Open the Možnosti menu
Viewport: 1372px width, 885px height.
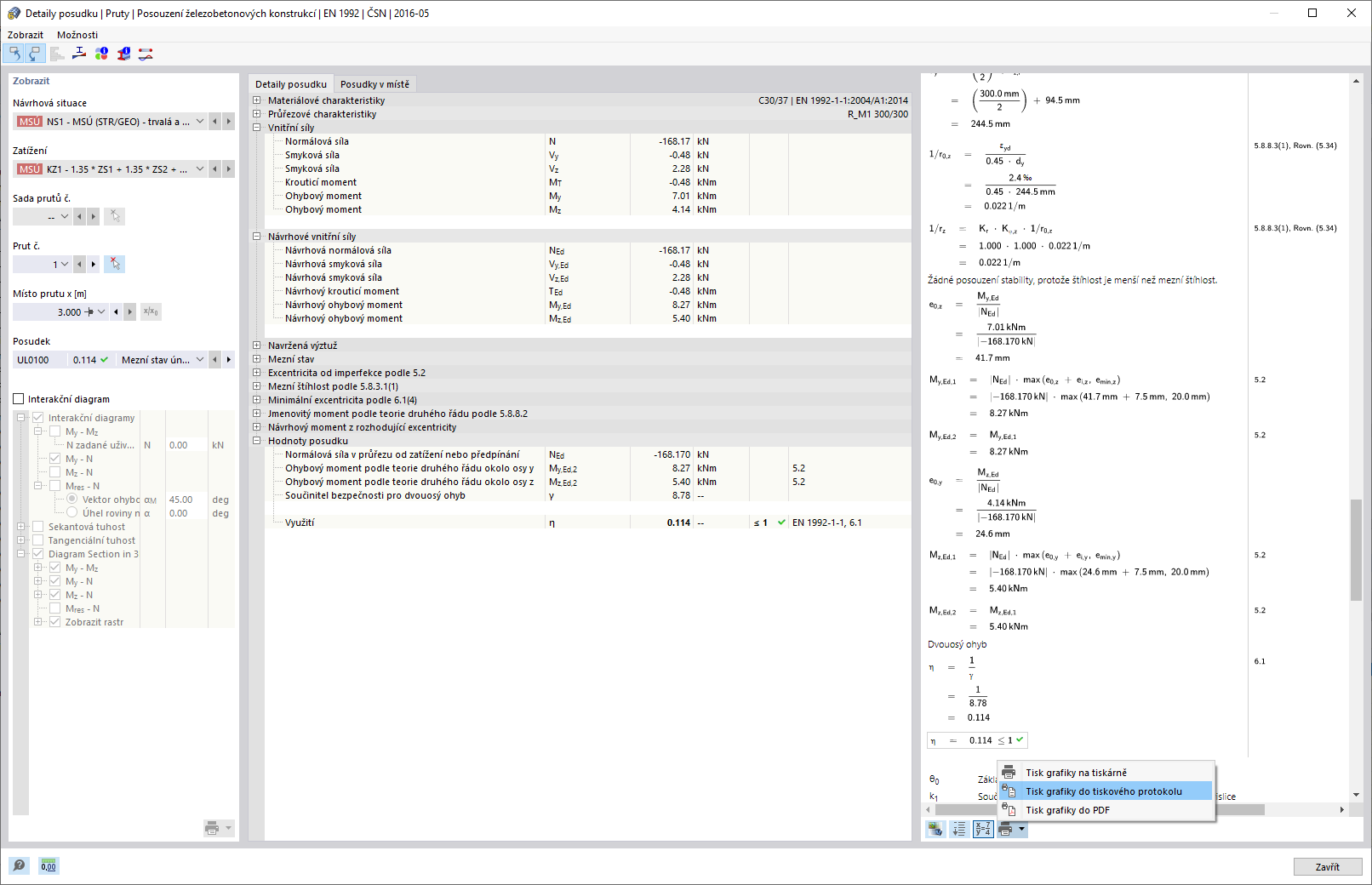point(77,35)
